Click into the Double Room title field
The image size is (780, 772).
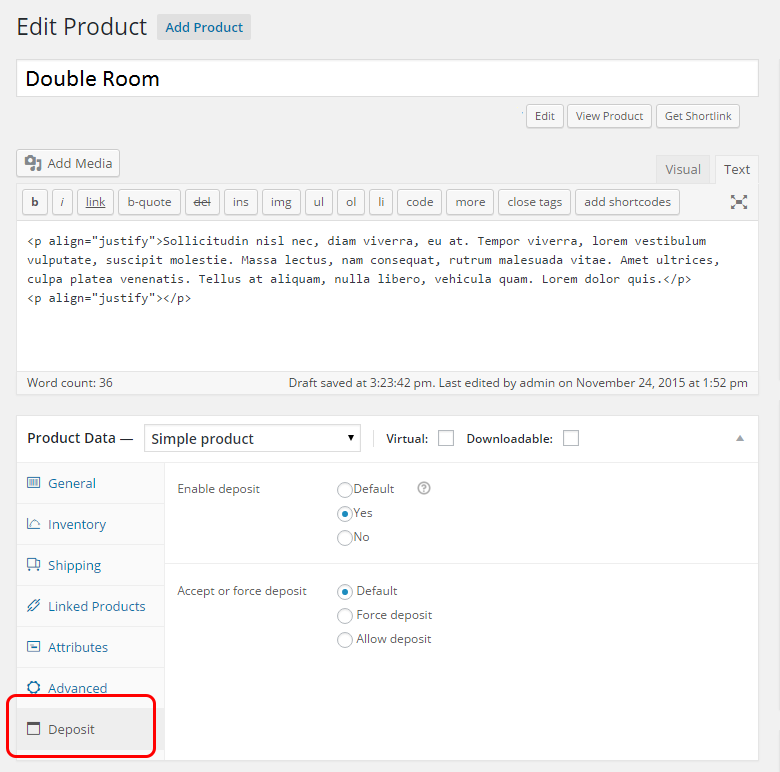[x=388, y=79]
